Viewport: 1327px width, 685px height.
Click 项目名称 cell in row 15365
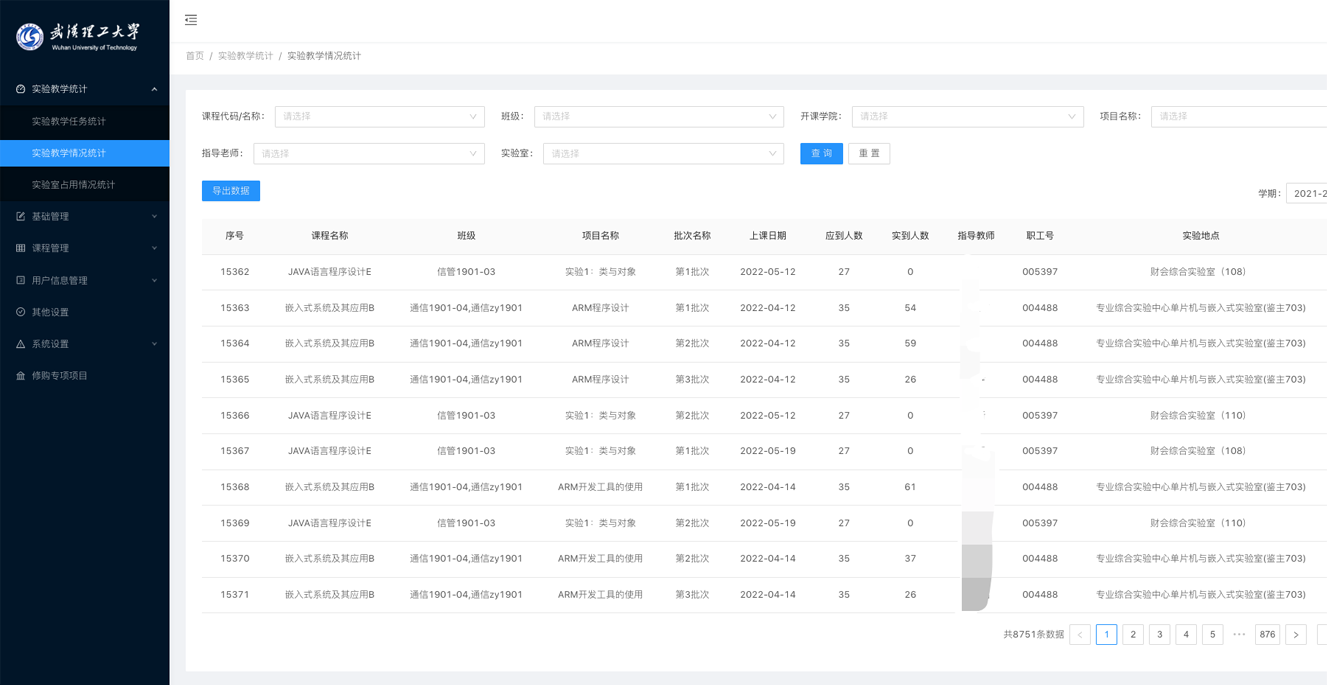600,379
